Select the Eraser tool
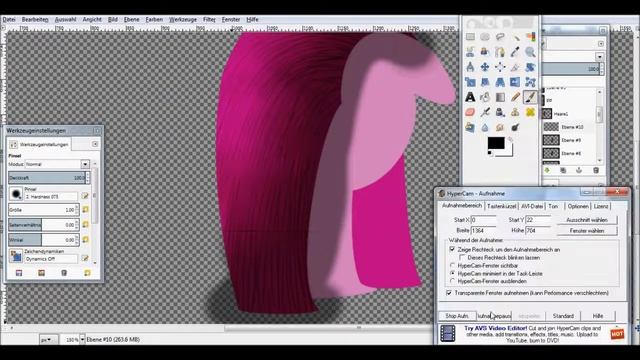 [470, 112]
